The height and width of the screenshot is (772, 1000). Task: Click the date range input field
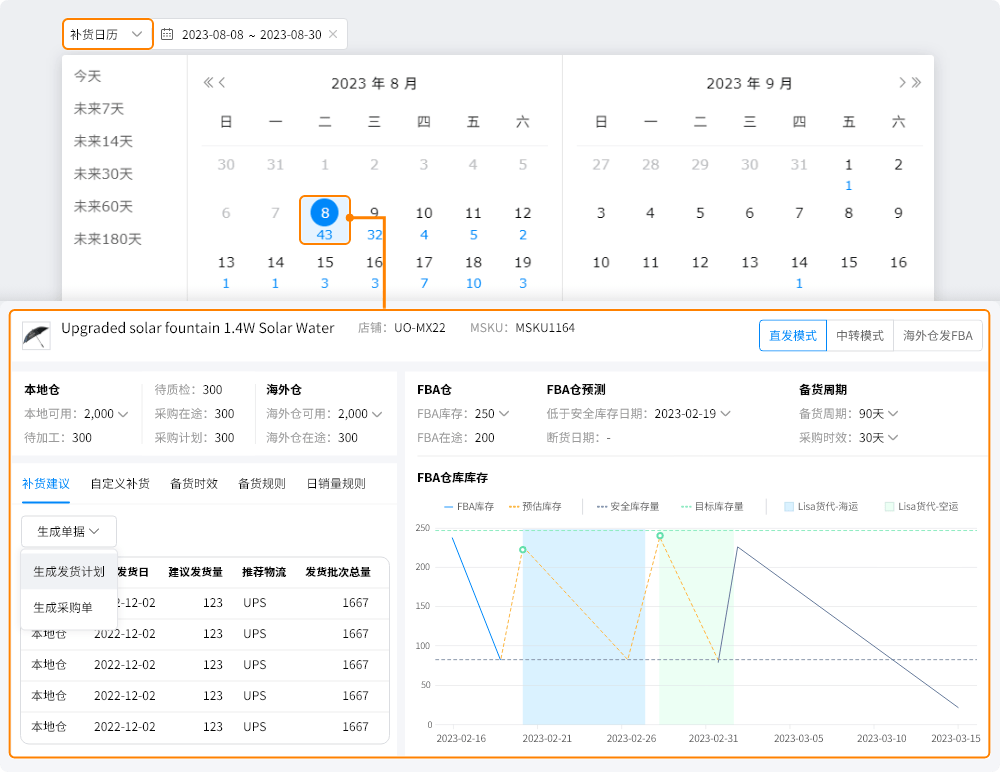coord(251,34)
